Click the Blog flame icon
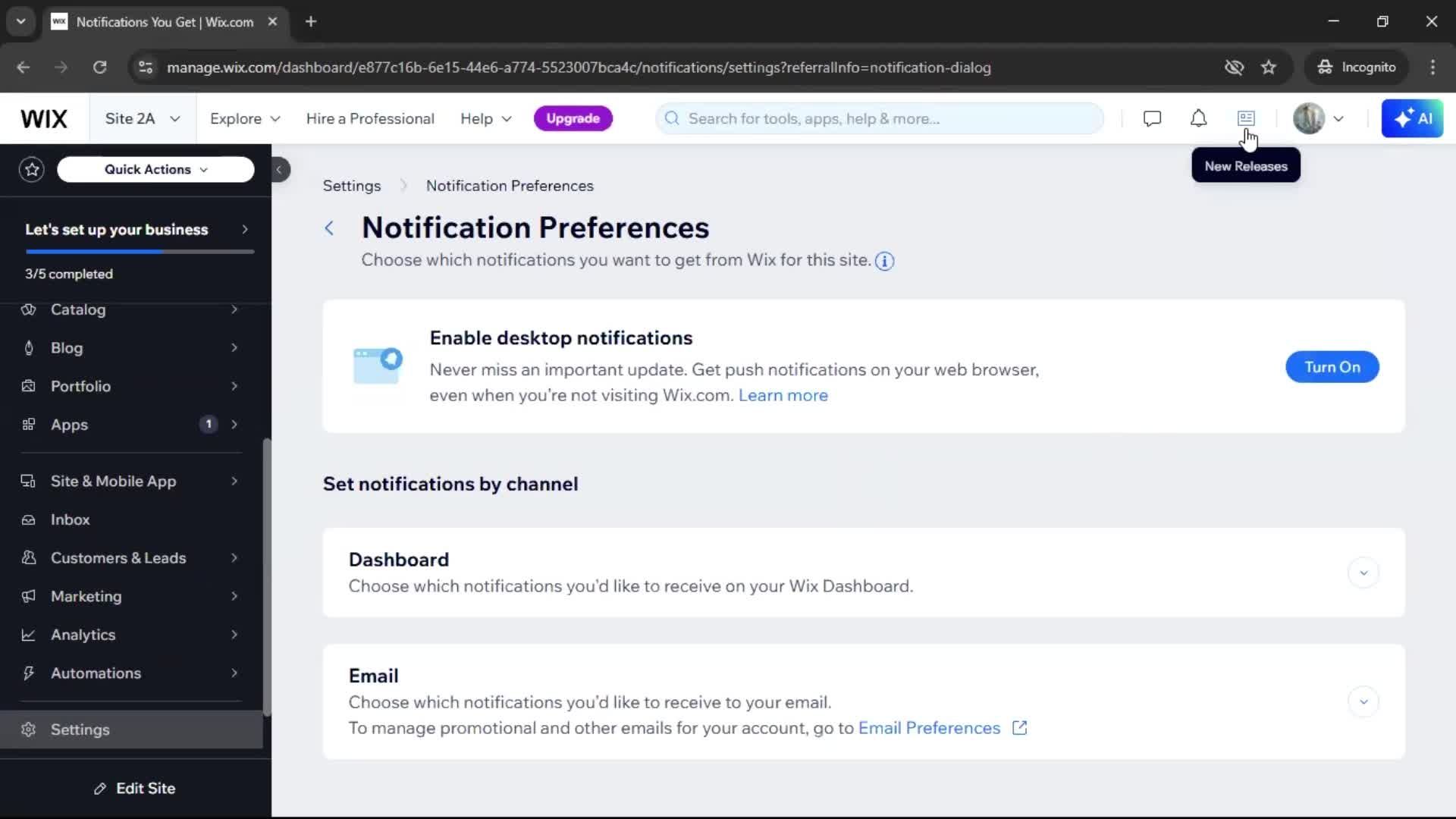 pyautogui.click(x=29, y=348)
